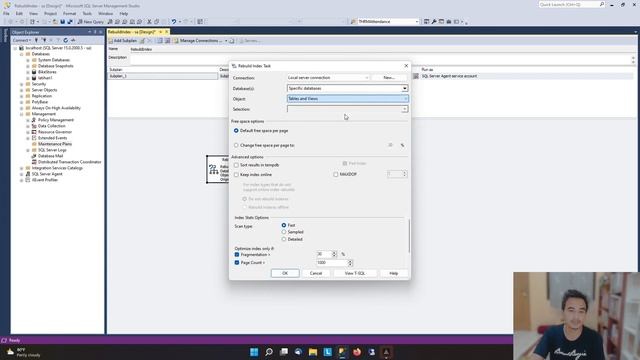Click the Windows Start button on taskbar

[254, 352]
